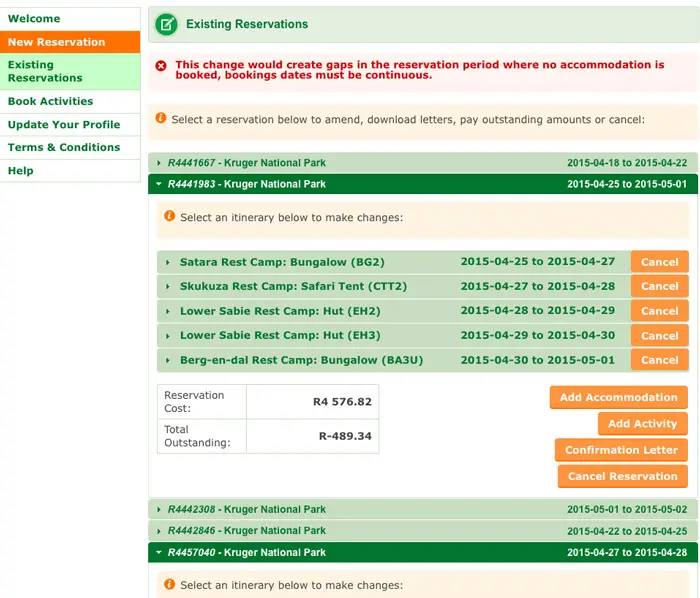The image size is (700, 598).
Task: Expand the Lower Sabie Rest Camp Hut (EH3) itinerary
Action: click(x=394, y=336)
